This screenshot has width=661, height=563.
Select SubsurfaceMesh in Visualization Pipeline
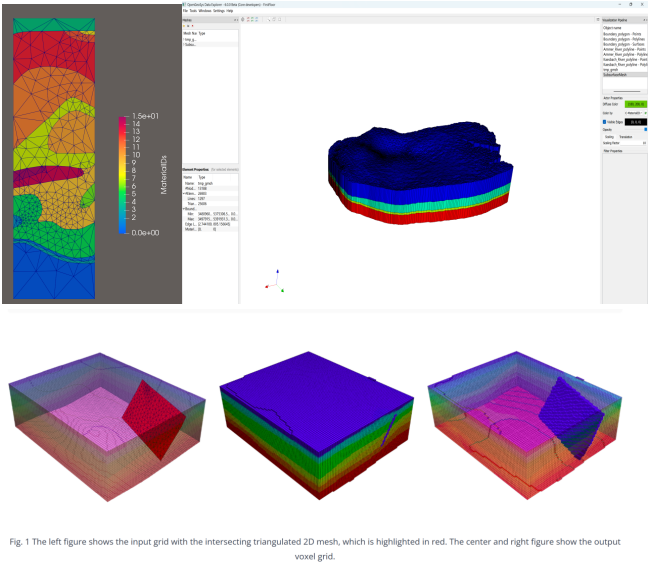[x=625, y=75]
